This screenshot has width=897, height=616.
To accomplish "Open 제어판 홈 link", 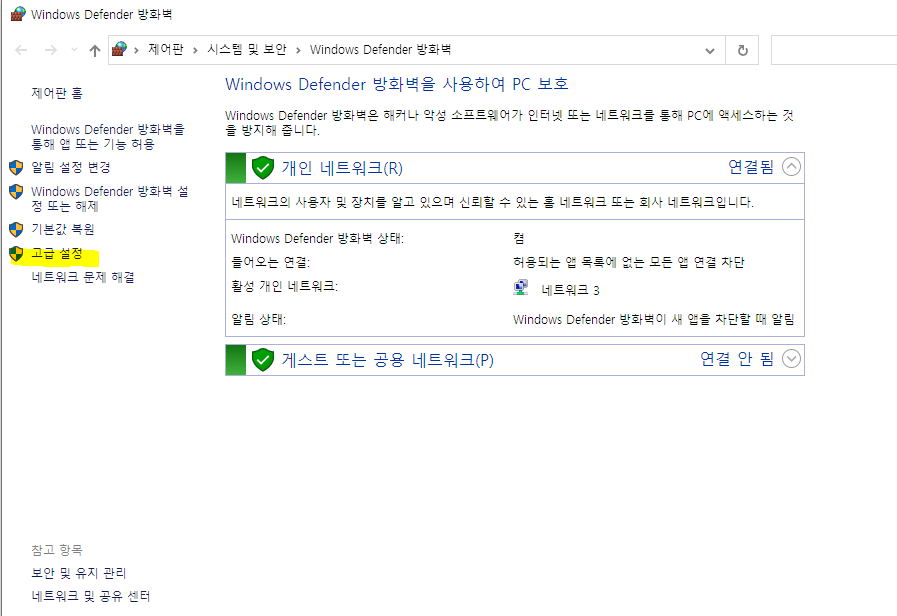I will click(57, 93).
